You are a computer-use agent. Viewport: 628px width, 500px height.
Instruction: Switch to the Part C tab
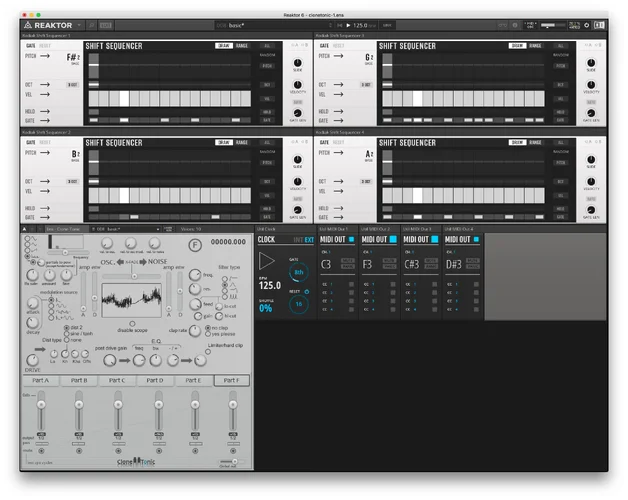point(117,380)
